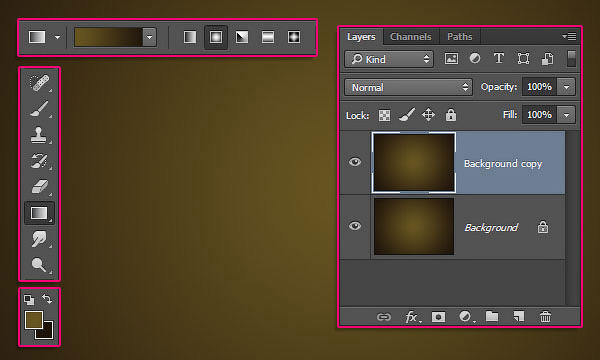600x360 pixels.
Task: Create a new layer
Action: (518, 317)
